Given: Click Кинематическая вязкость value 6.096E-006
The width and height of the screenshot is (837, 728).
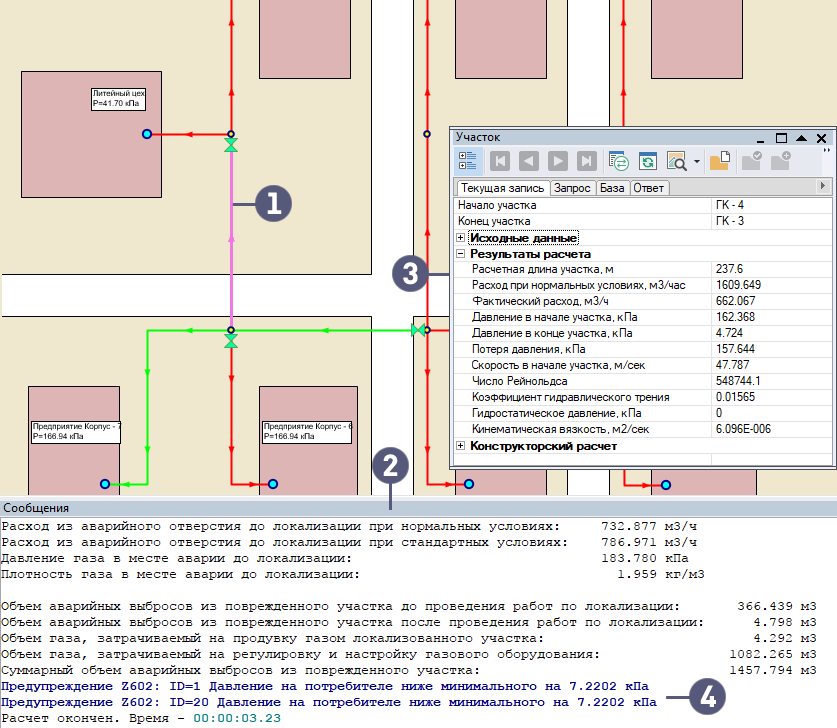Looking at the screenshot, I should 743,429.
